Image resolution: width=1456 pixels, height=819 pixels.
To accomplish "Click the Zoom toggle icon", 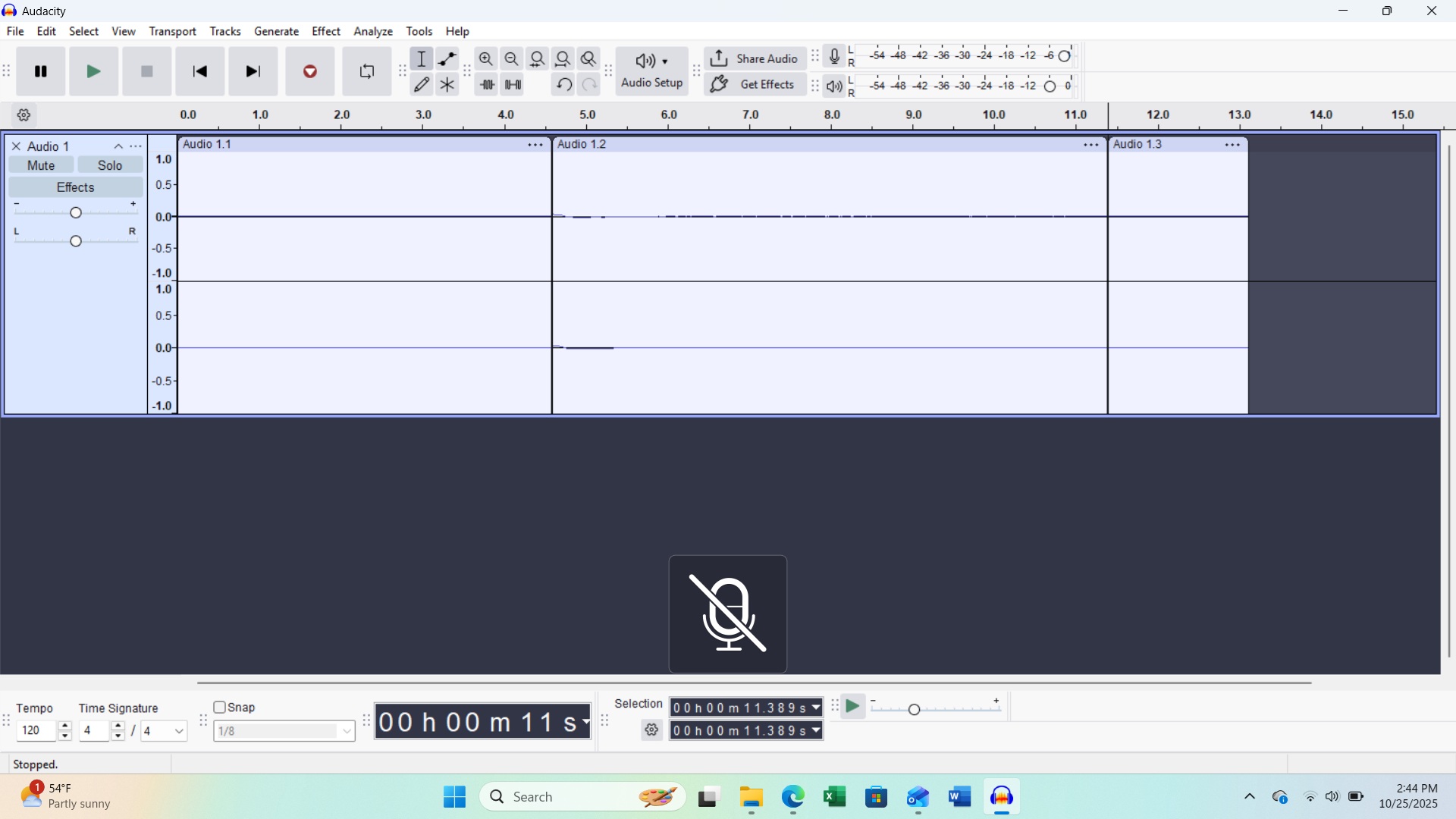I will [589, 58].
